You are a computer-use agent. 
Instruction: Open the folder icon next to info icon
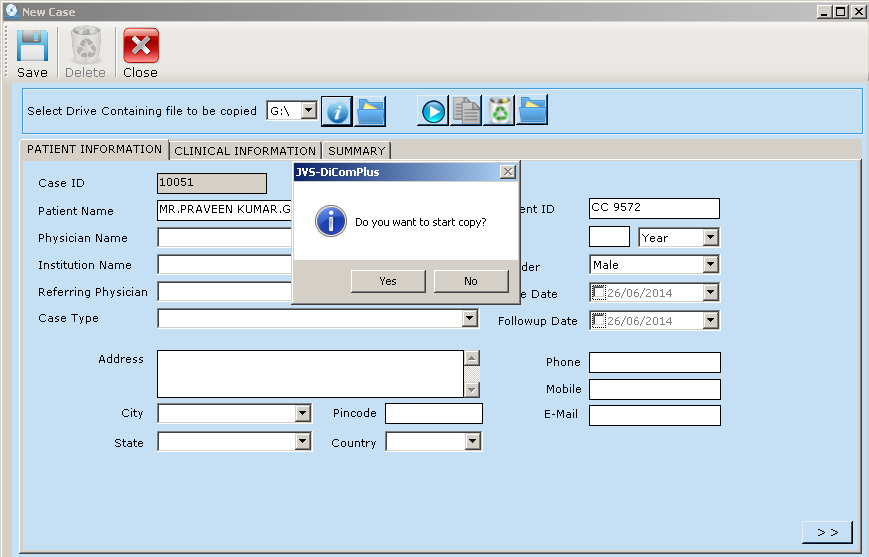(370, 111)
